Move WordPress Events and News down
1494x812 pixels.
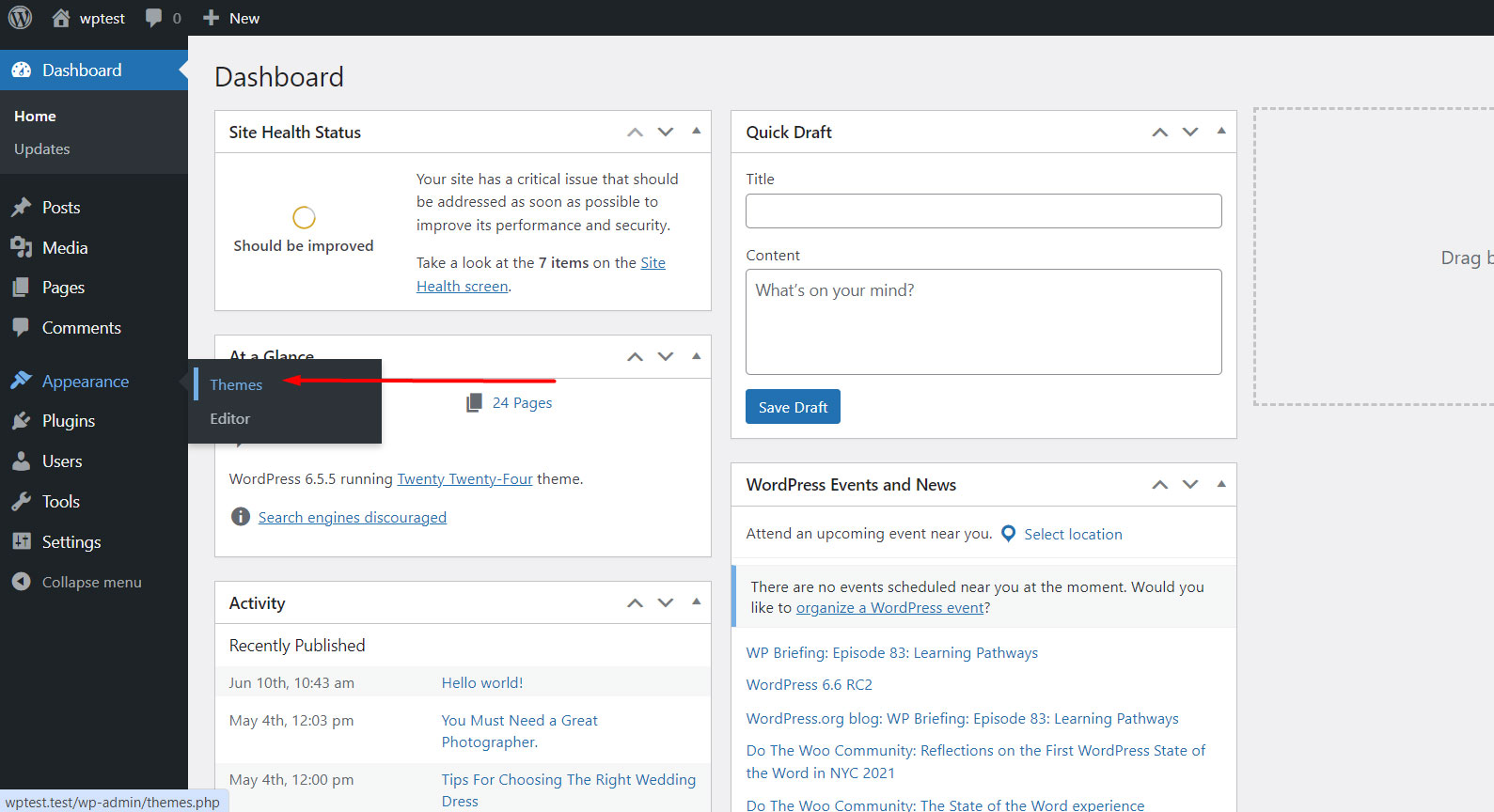click(1190, 484)
